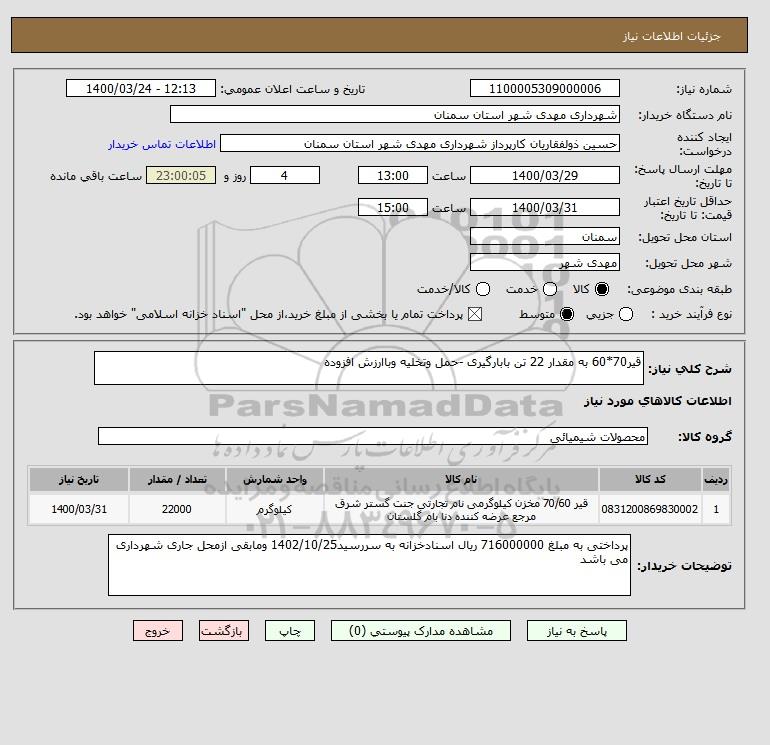Image resolution: width=770 pixels, height=745 pixels.
Task: Click the ساعت باقی مانده label
Action: tap(96, 176)
